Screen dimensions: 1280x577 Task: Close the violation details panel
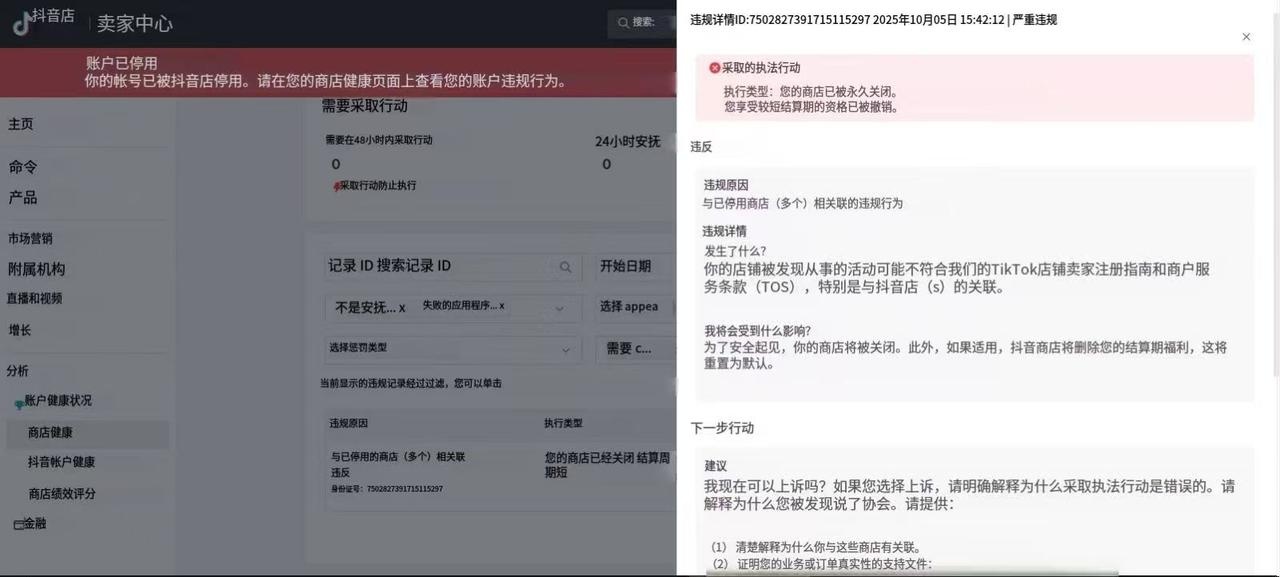pos(1246,37)
